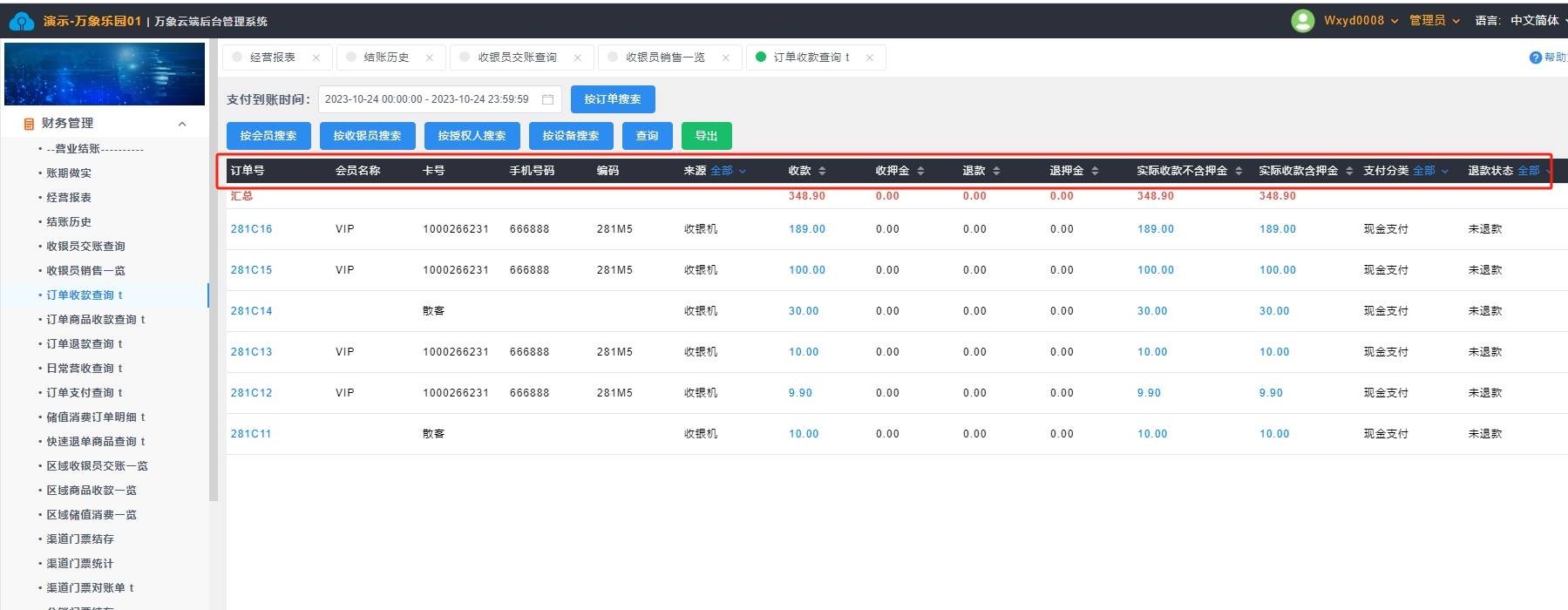Close the 收银员销售一览 tab
Viewport: 1568px width, 610px height.
click(x=725, y=58)
